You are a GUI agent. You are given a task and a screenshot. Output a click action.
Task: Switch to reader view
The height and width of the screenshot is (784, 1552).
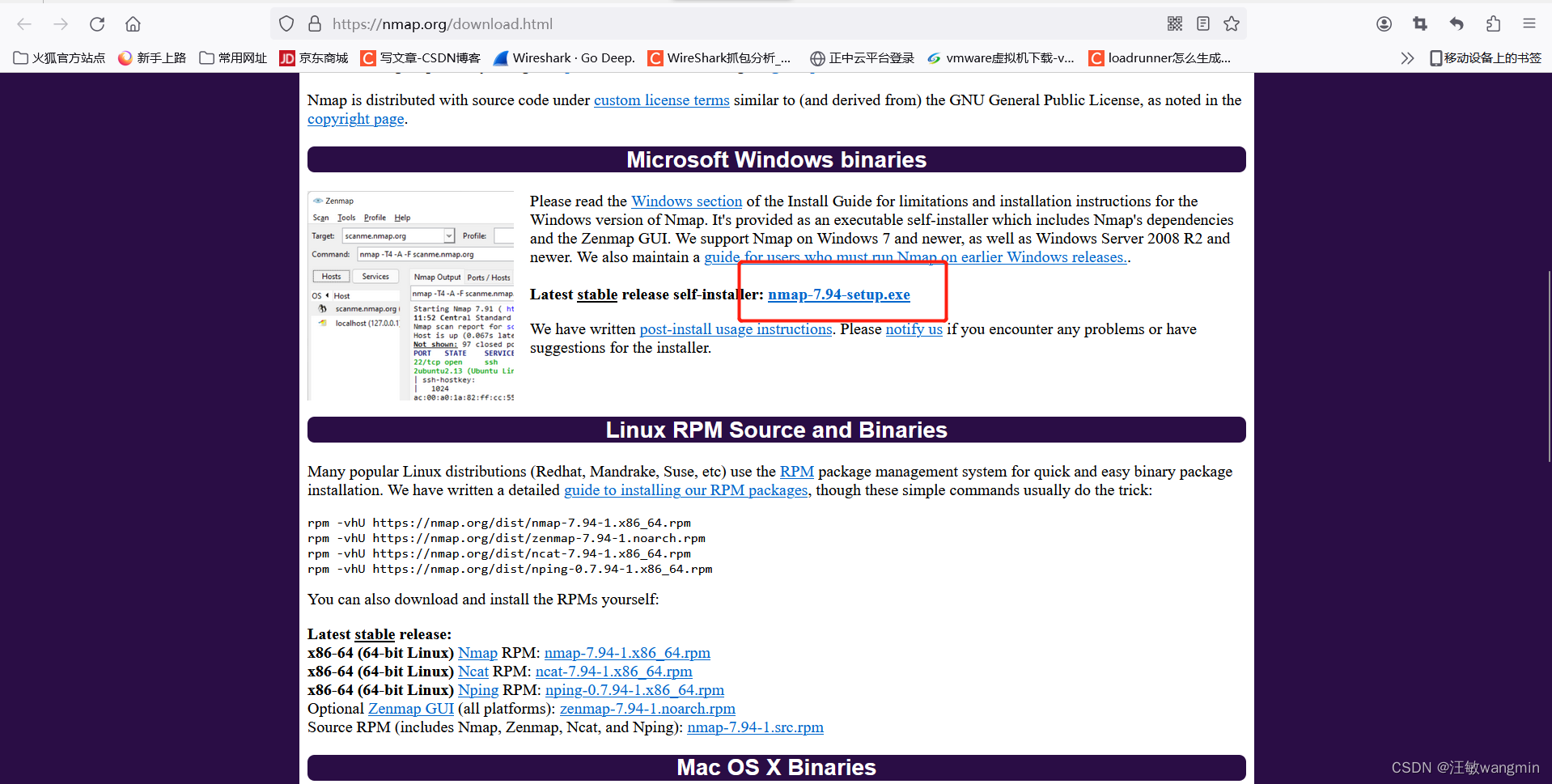click(1203, 24)
